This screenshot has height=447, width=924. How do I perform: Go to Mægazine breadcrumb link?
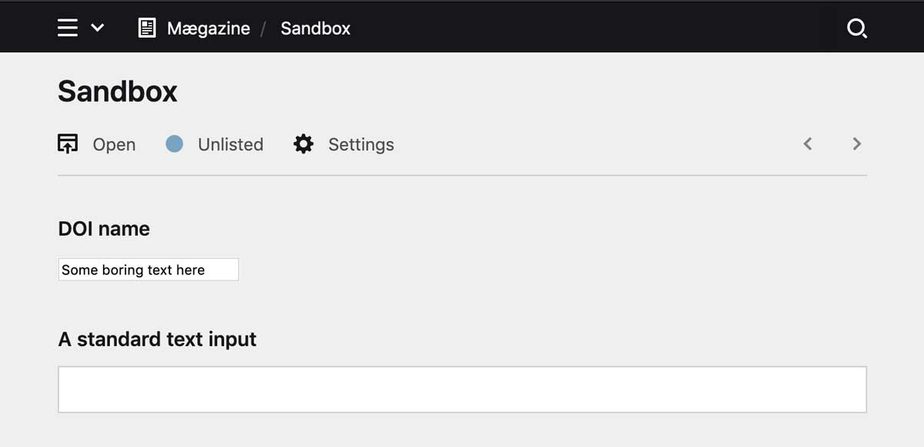(x=208, y=28)
